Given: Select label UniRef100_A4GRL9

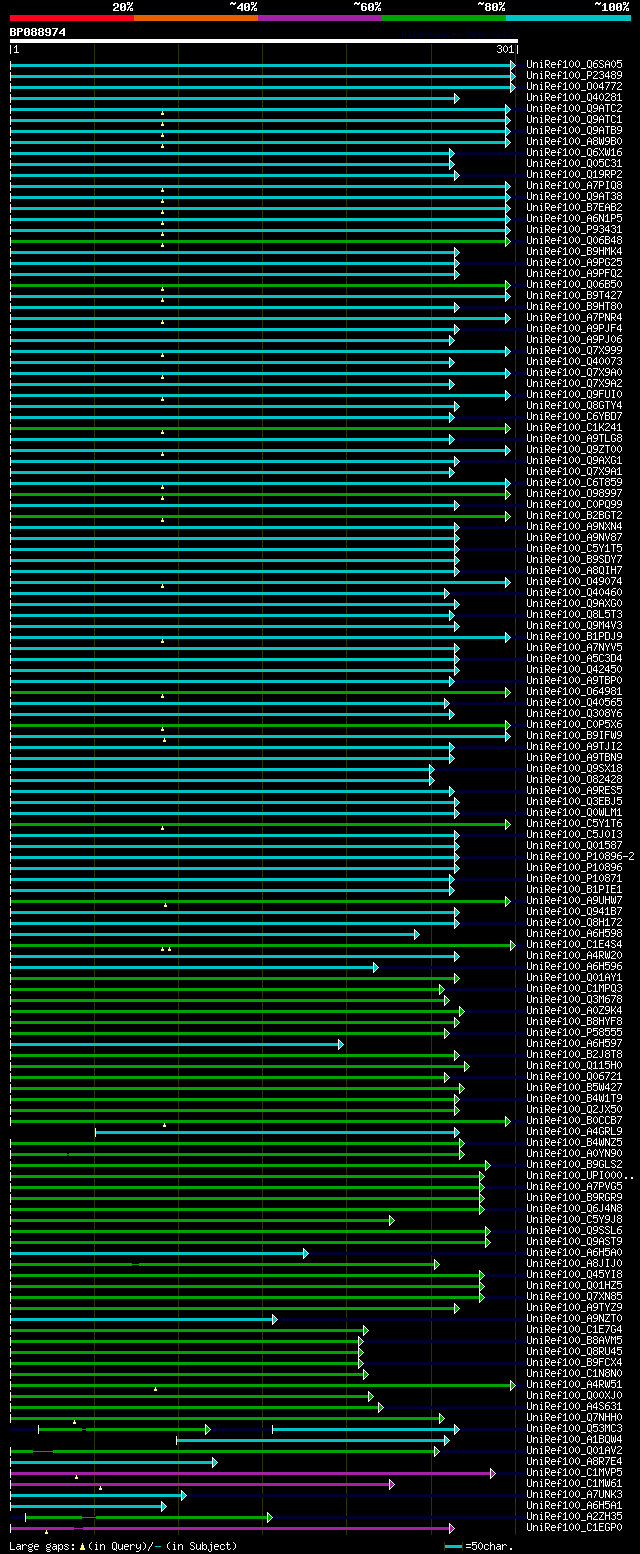Looking at the screenshot, I should pos(574,1131).
